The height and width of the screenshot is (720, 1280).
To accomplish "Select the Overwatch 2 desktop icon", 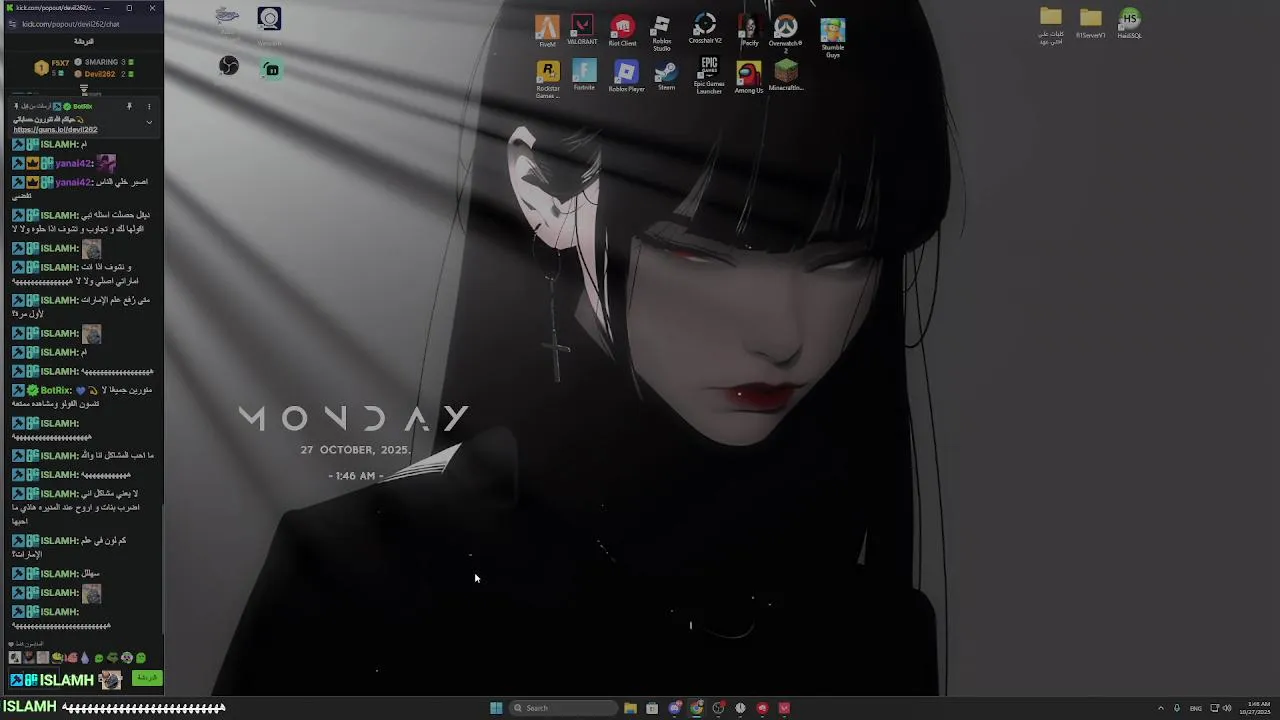I will (x=786, y=33).
